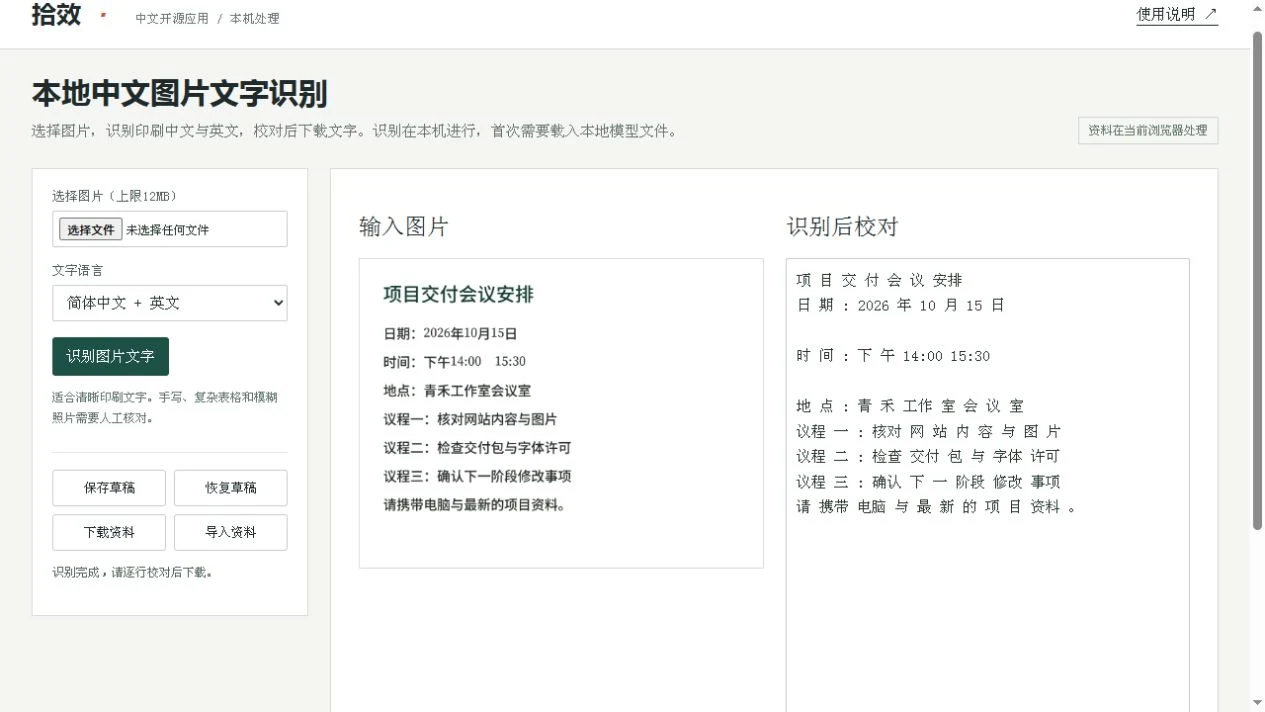
Task: Place cursor on the 时间 line in the text box
Action: (894, 356)
